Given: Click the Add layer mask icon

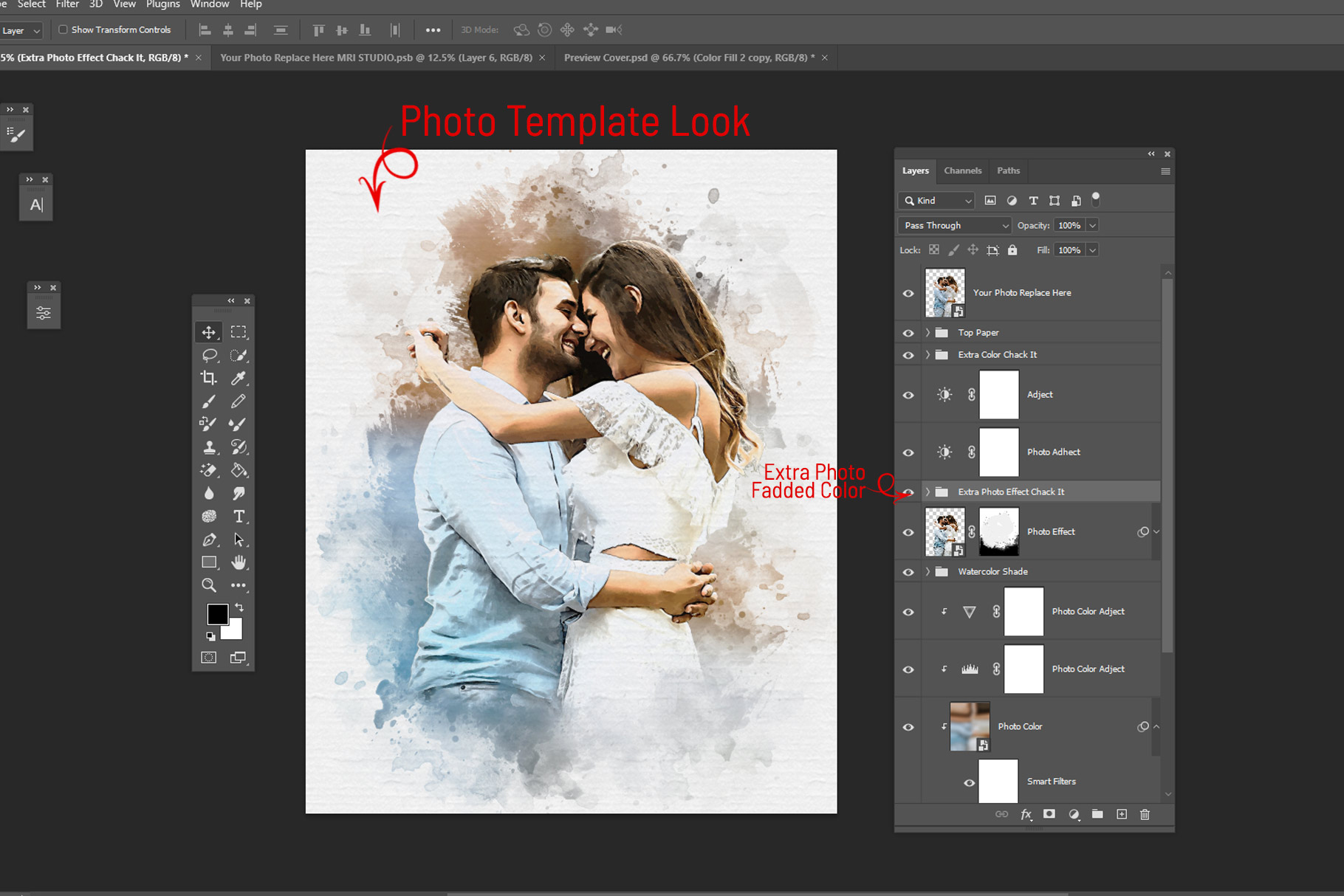Looking at the screenshot, I should 1049,814.
